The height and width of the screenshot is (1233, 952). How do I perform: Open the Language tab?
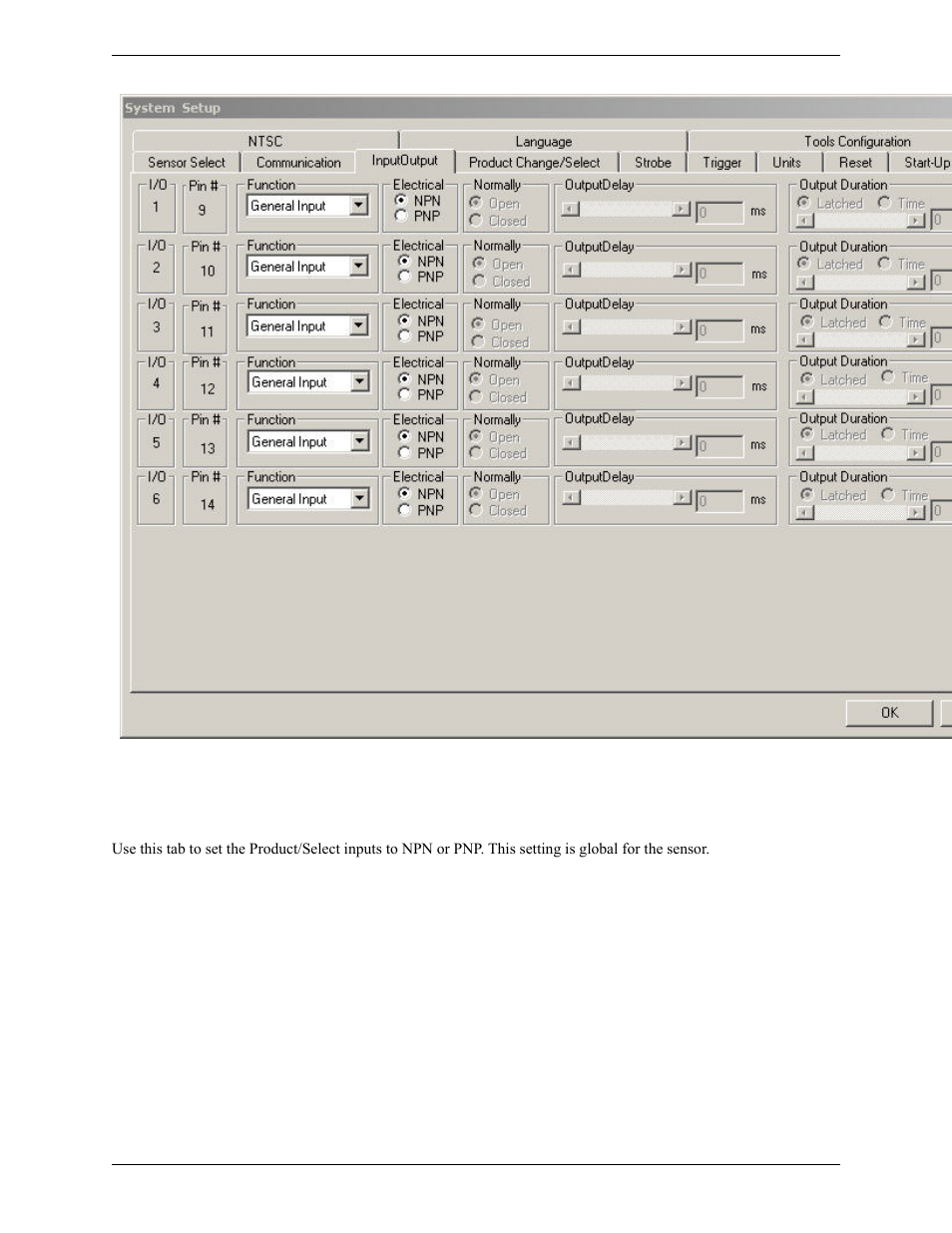[x=544, y=142]
